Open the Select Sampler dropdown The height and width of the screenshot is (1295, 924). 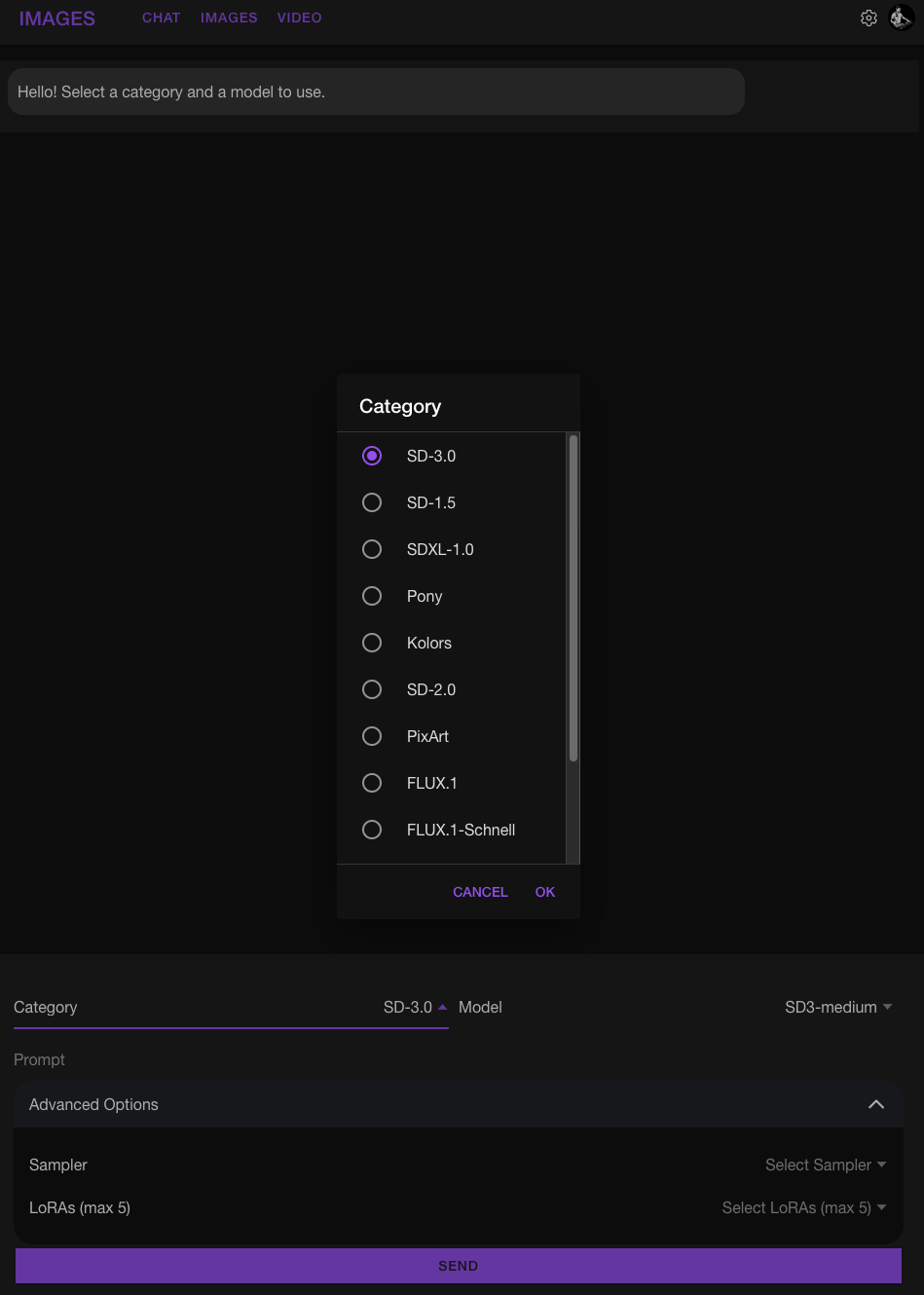826,1165
